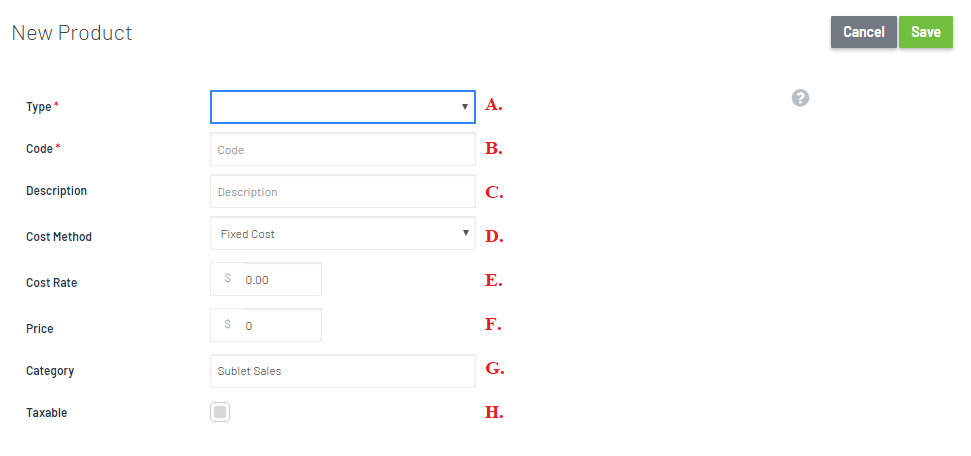Click the Taxable label text
The image size is (971, 456).
click(x=46, y=413)
